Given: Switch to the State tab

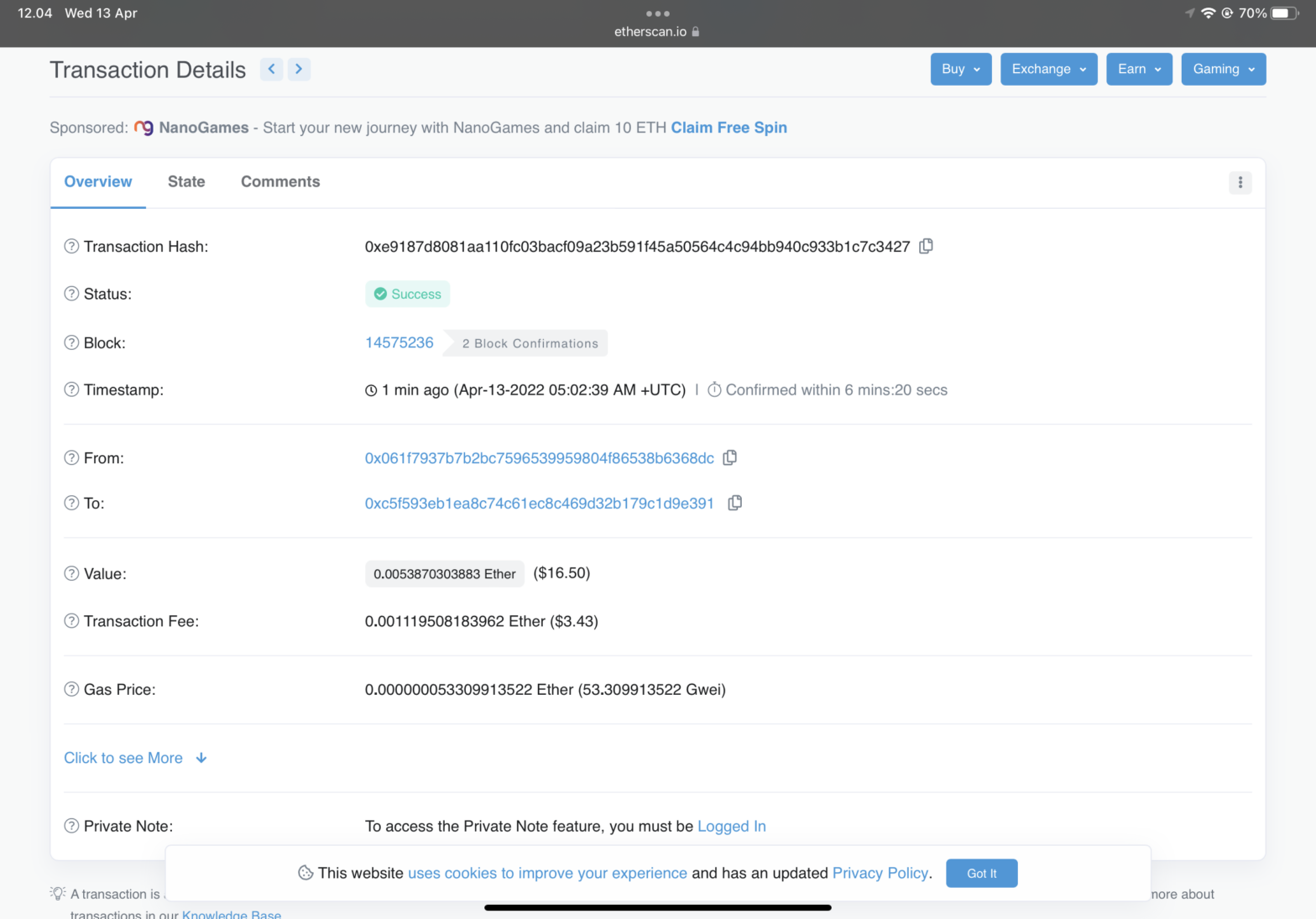Looking at the screenshot, I should tap(186, 181).
